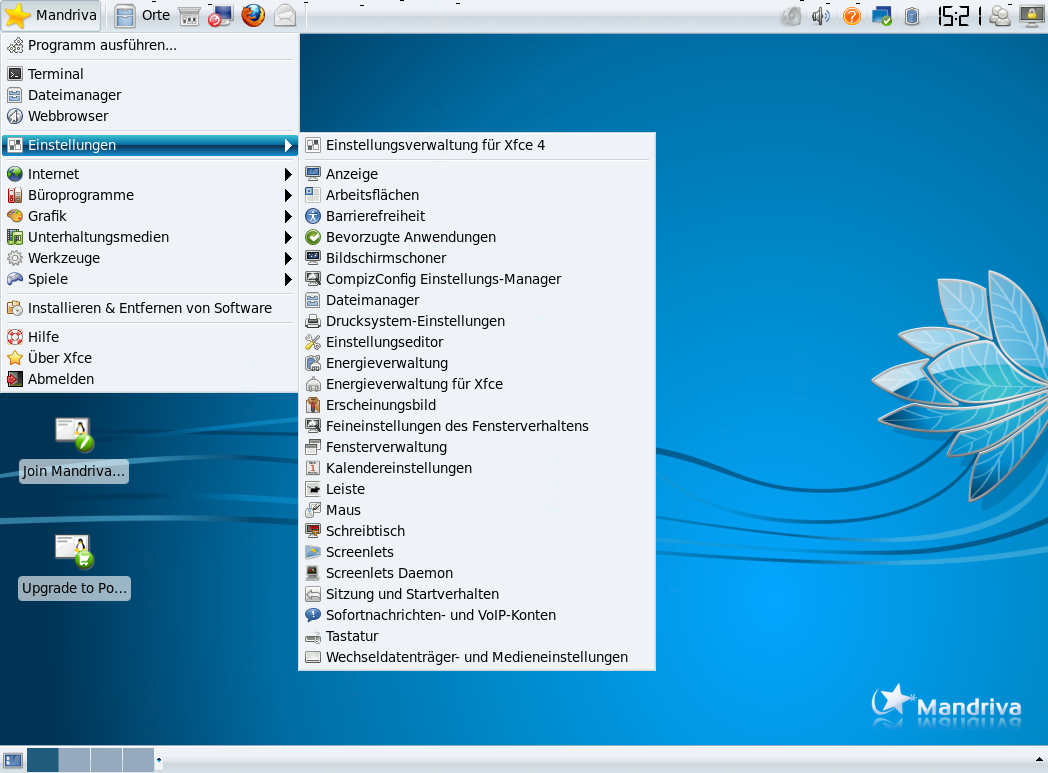Viewport: 1048px width, 773px height.
Task: Open the mail envelope launcher in panel
Action: pos(285,16)
